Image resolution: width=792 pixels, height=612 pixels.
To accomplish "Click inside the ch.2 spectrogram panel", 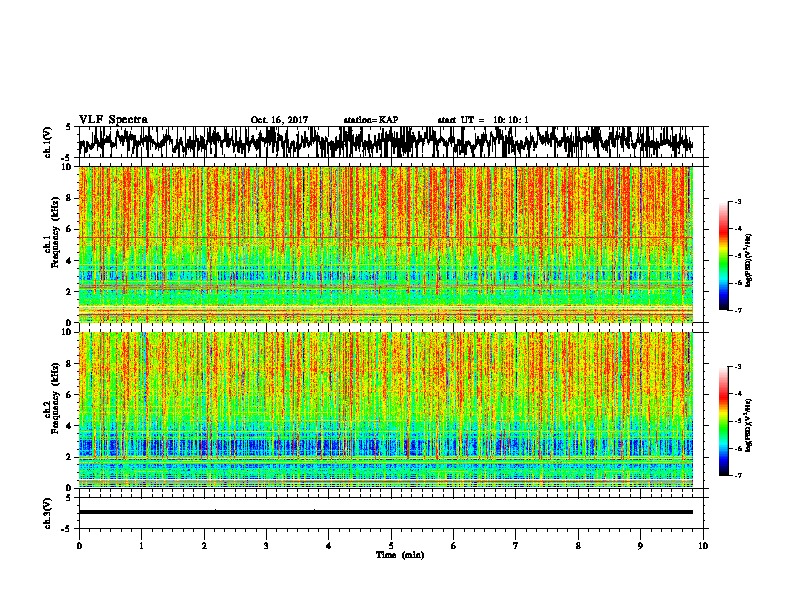I will click(385, 410).
